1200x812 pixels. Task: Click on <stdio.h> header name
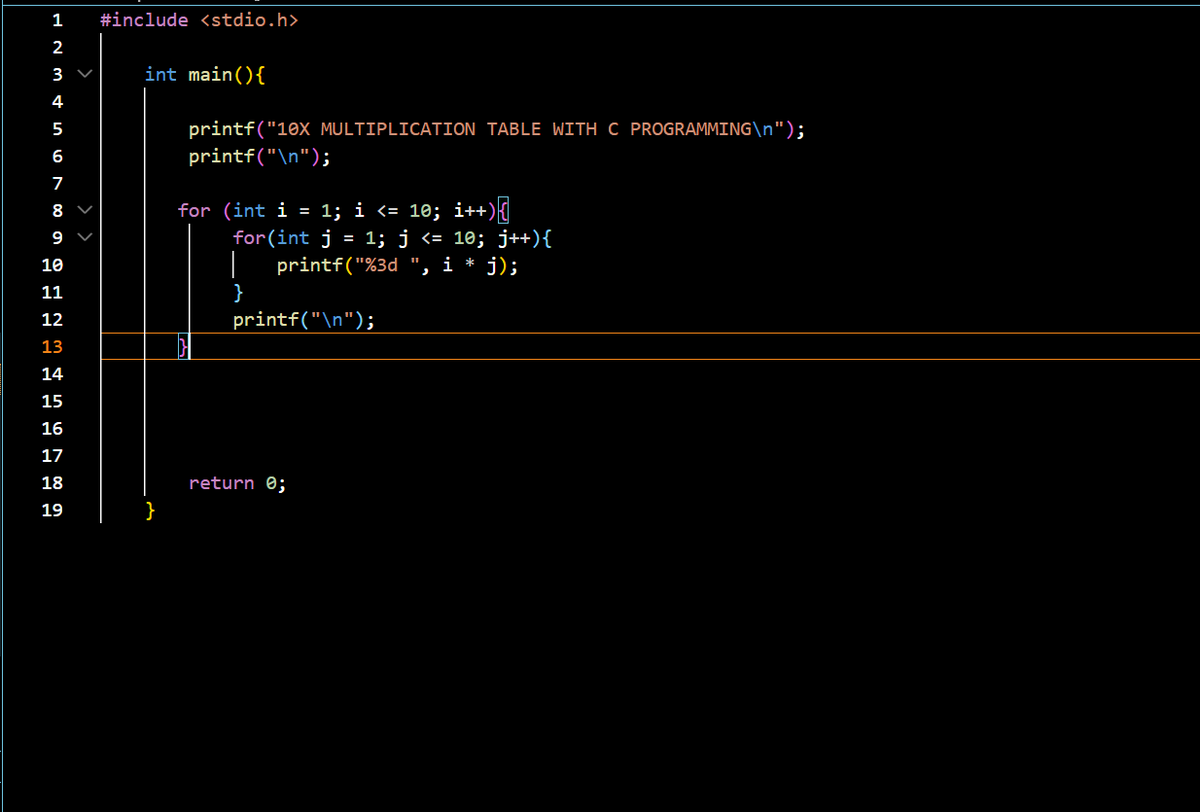250,20
